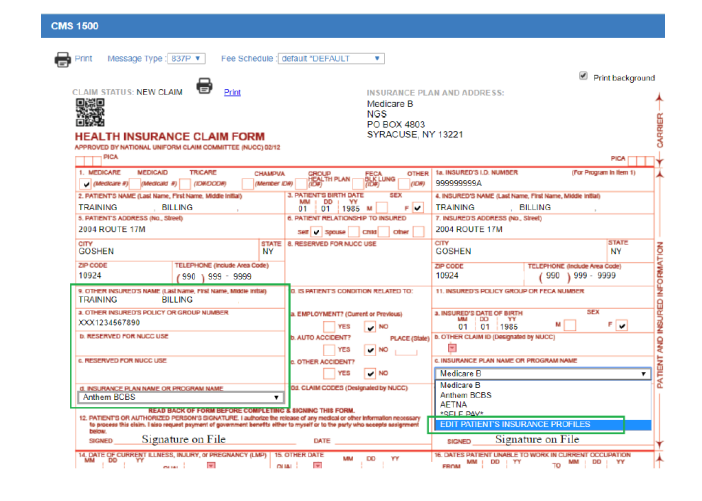Check the patient relationship Self box
This screenshot has width=702, height=501.
pos(316,232)
